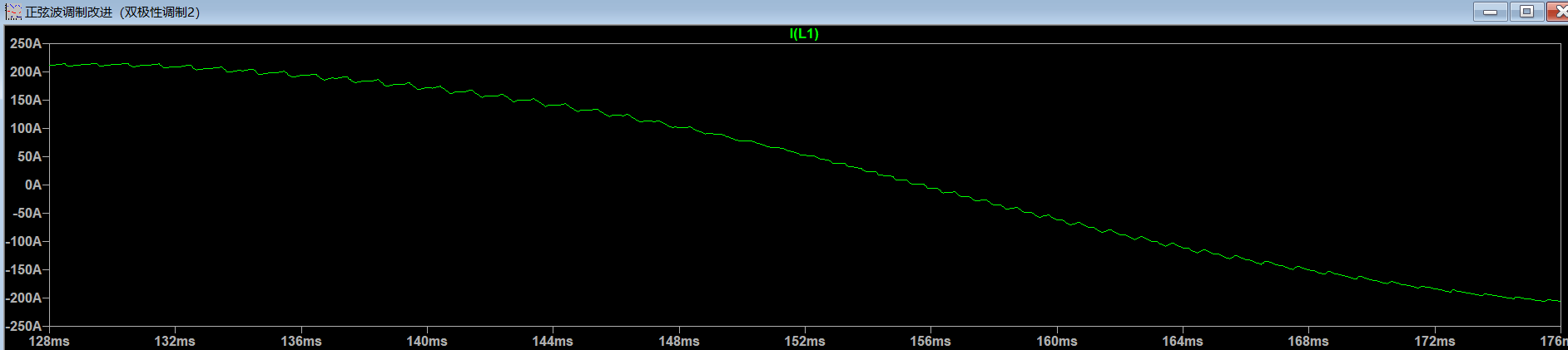Click the 128ms label on time axis
Screen dimensions: 1568x350
[49, 341]
